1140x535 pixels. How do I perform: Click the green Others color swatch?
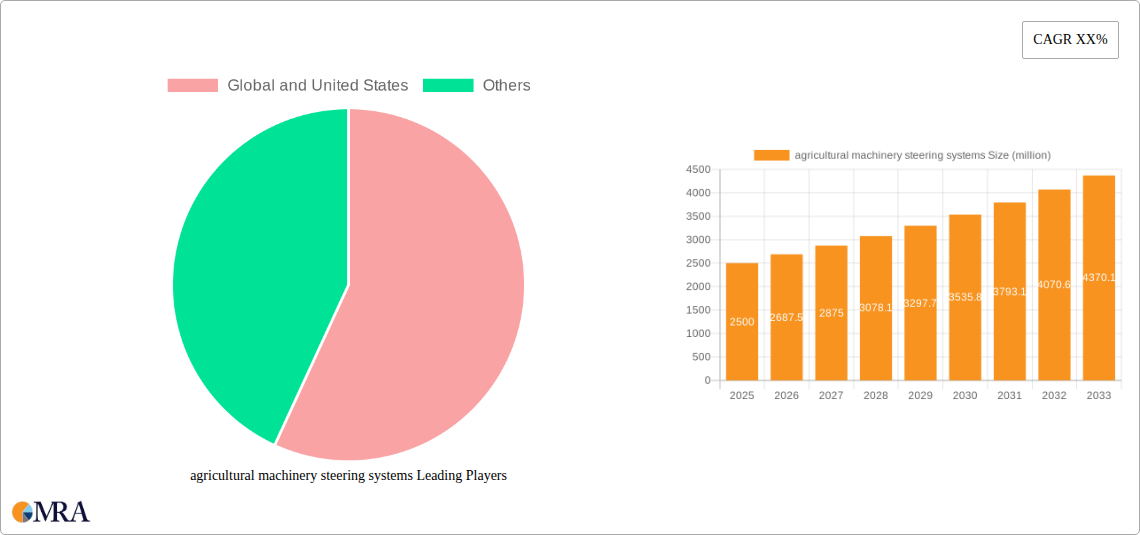447,86
